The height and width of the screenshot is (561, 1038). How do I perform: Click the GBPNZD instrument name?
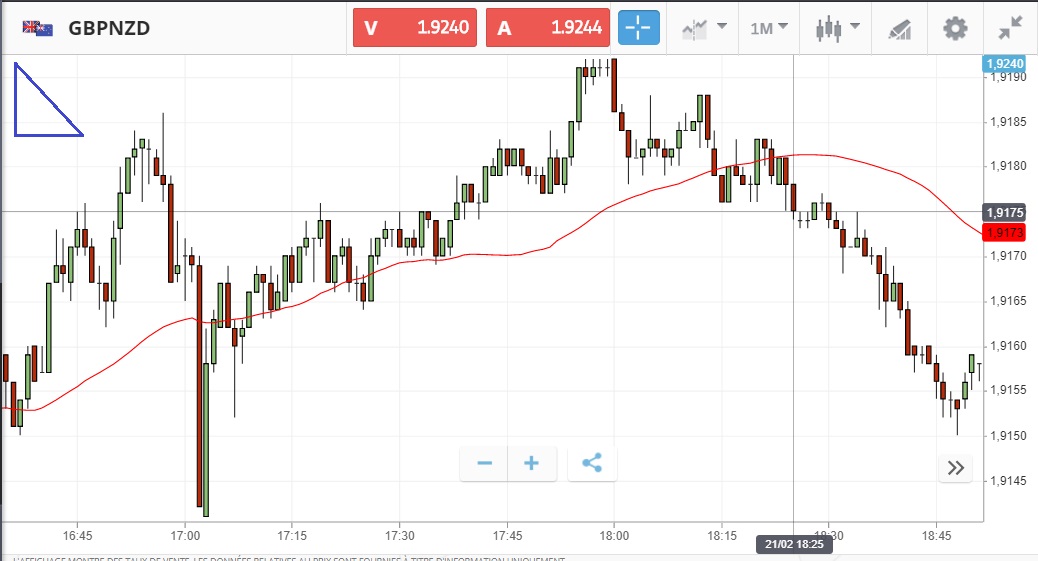coord(109,28)
